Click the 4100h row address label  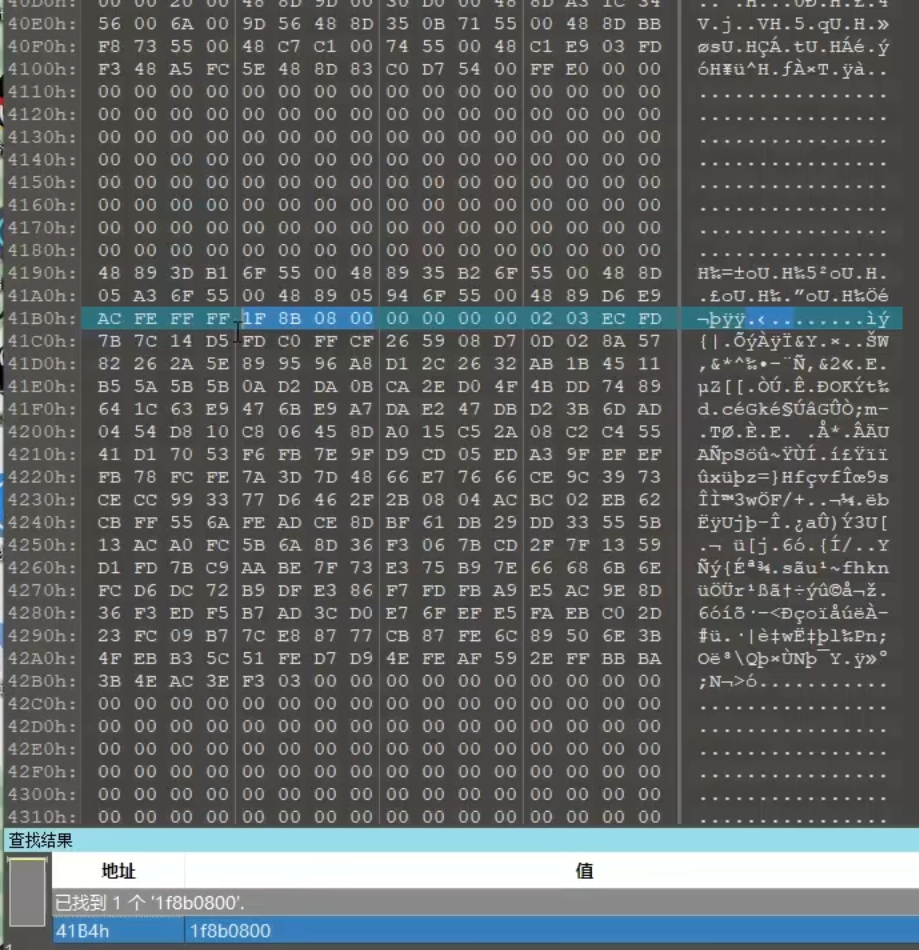[43, 69]
